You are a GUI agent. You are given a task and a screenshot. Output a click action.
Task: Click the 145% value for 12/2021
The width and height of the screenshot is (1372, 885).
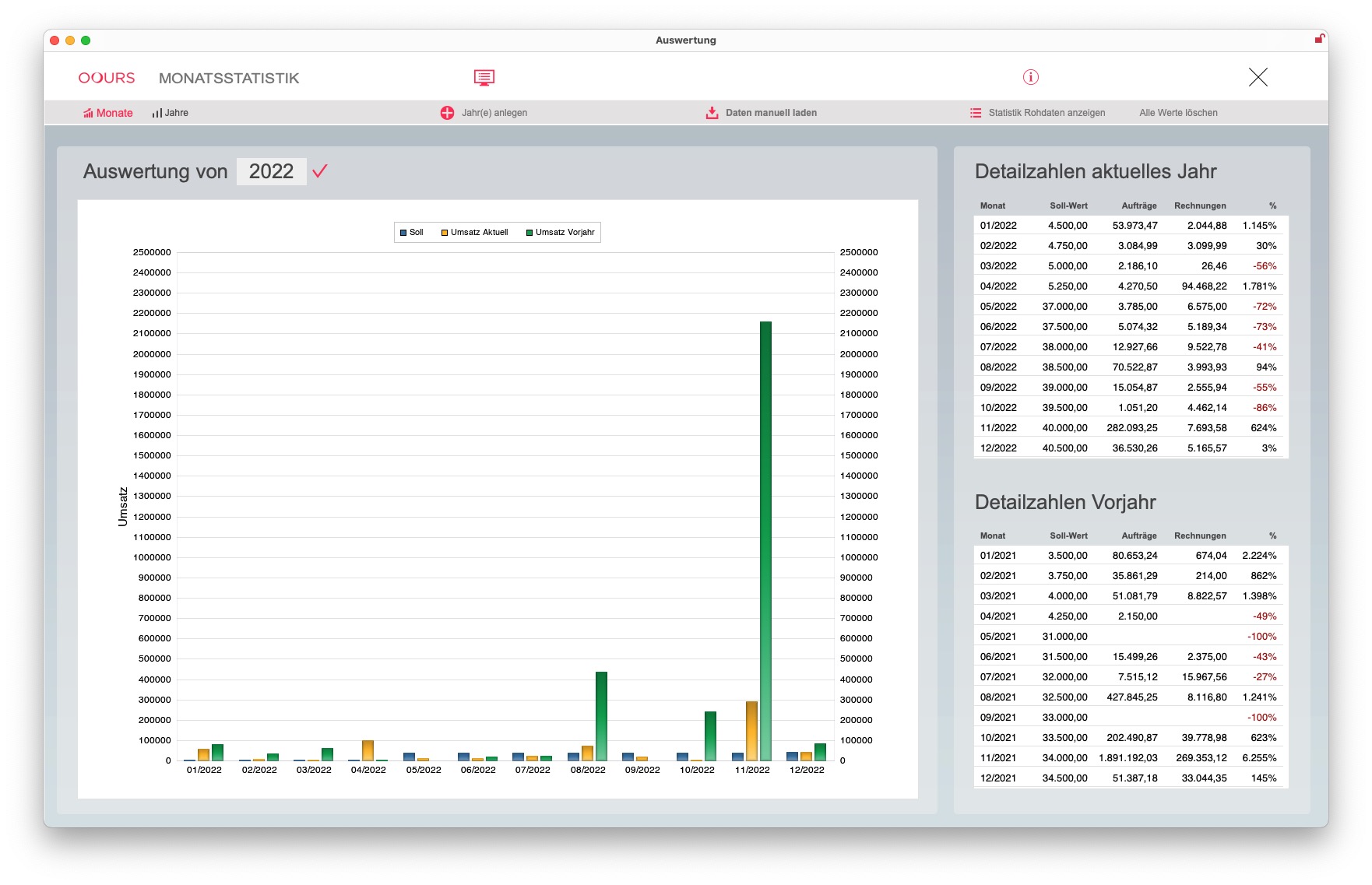[x=1264, y=778]
